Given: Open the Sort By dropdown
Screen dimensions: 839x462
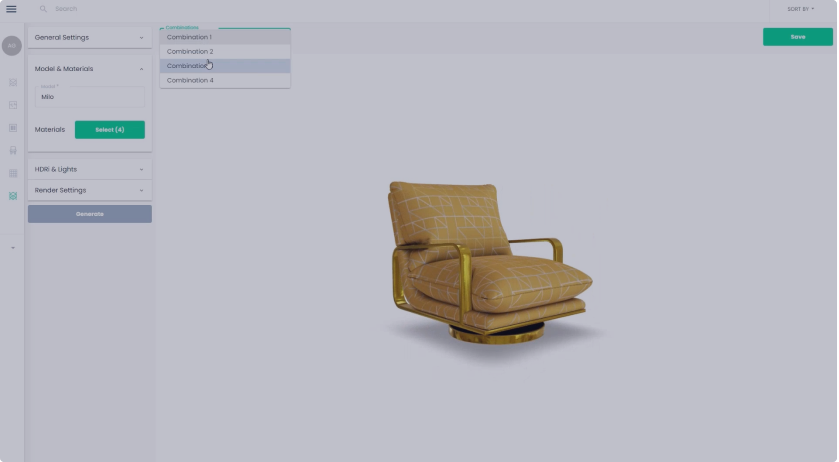Looking at the screenshot, I should point(800,9).
